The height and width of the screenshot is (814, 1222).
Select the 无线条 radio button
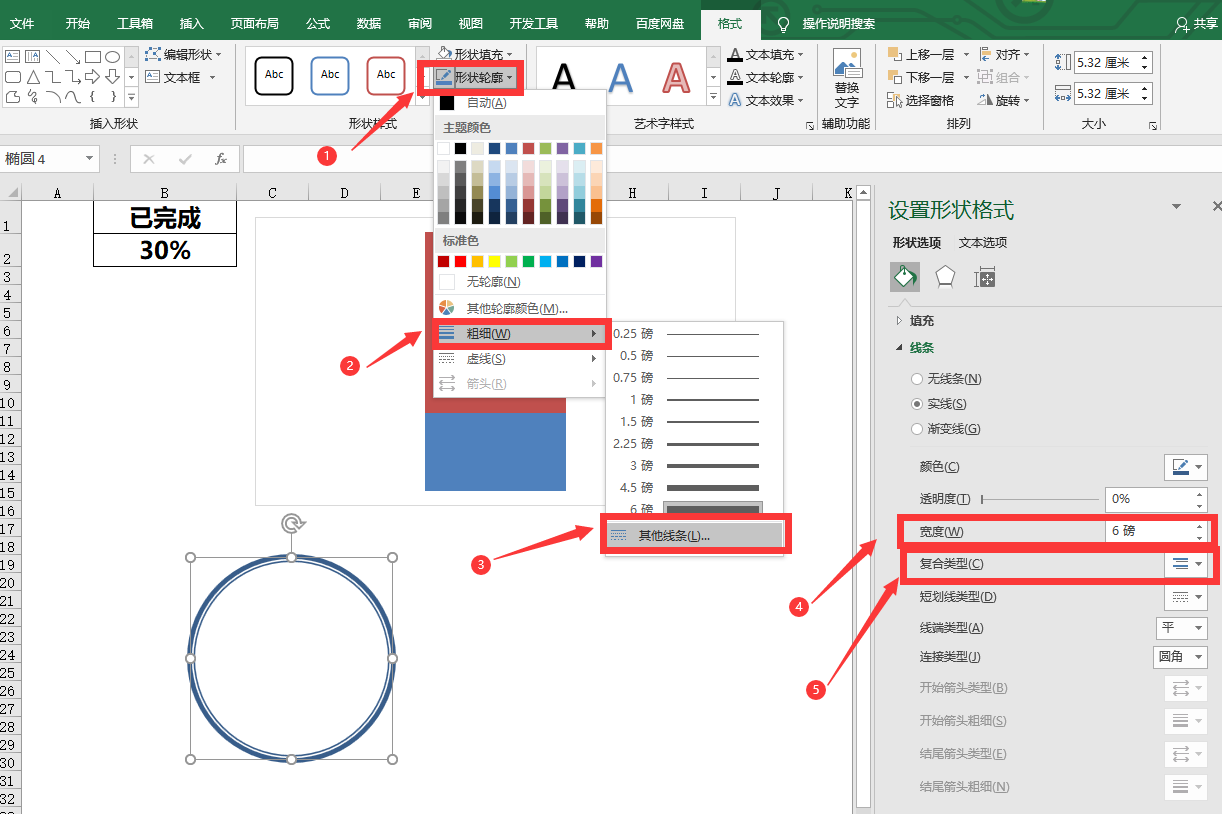click(x=917, y=379)
